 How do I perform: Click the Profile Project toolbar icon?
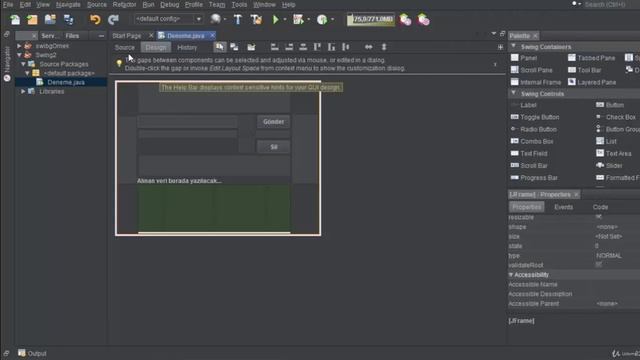click(322, 19)
